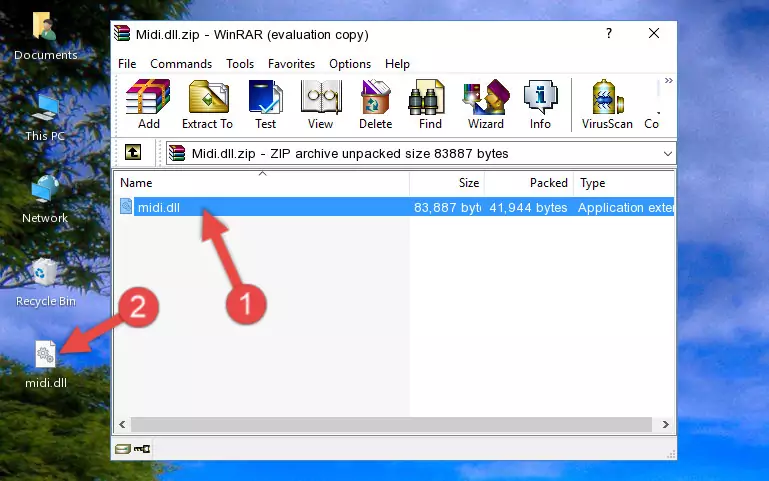Launch the Wizard tool
The height and width of the screenshot is (481, 769).
tap(486, 104)
